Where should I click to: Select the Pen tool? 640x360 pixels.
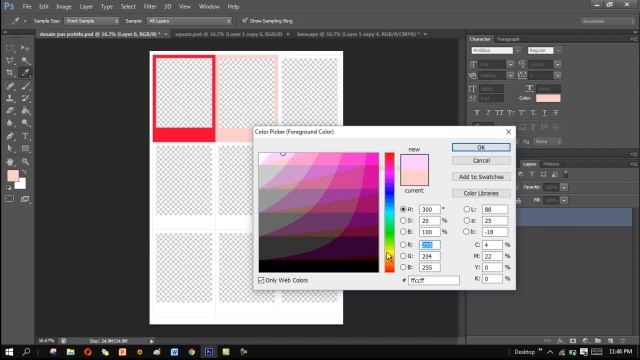point(10,136)
